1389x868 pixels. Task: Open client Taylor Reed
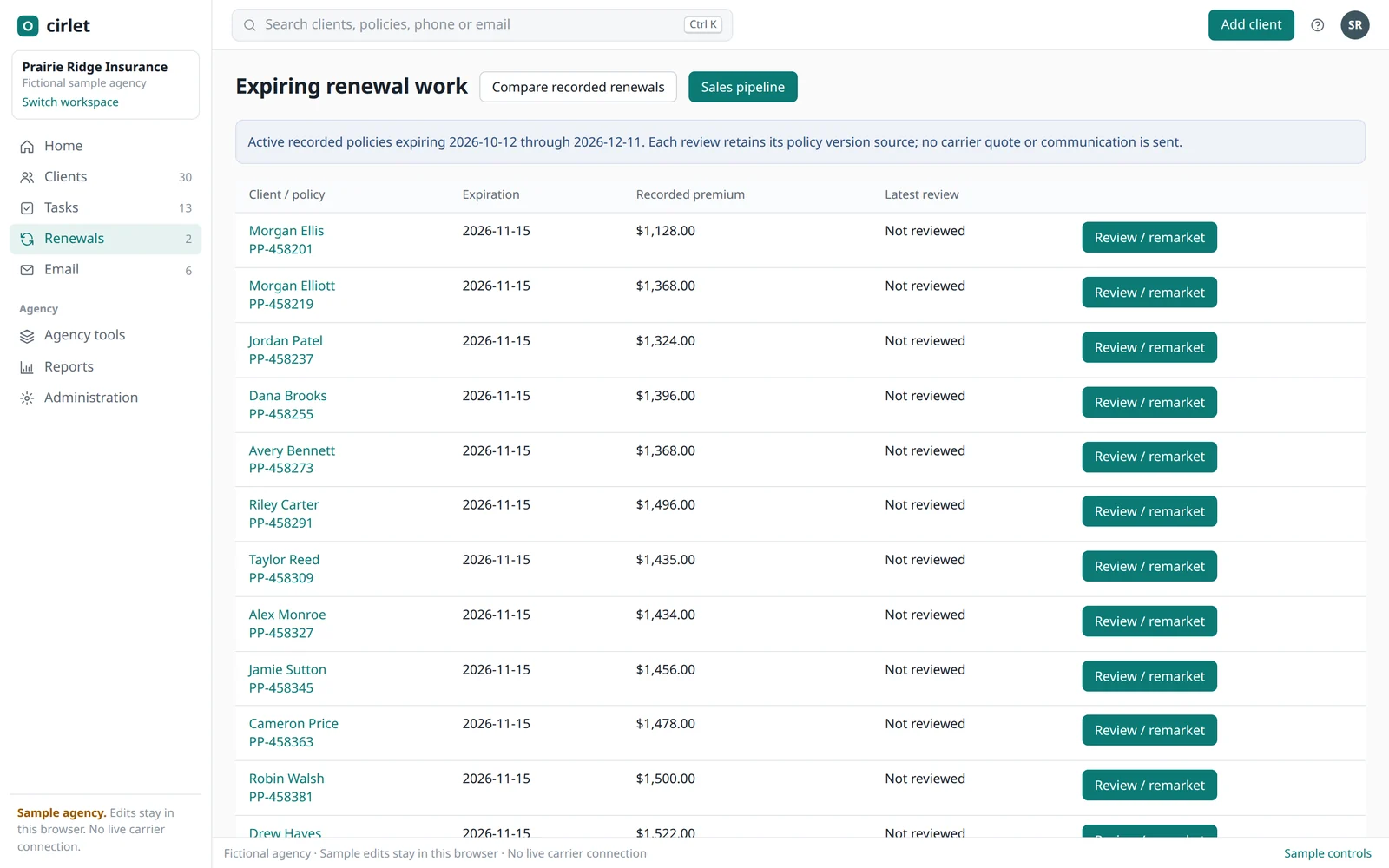284,560
